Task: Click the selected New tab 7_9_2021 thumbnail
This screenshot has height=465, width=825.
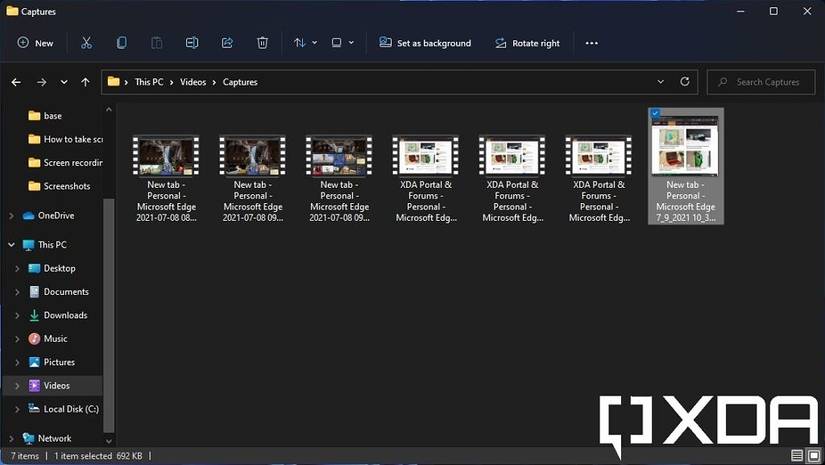Action: (x=685, y=145)
